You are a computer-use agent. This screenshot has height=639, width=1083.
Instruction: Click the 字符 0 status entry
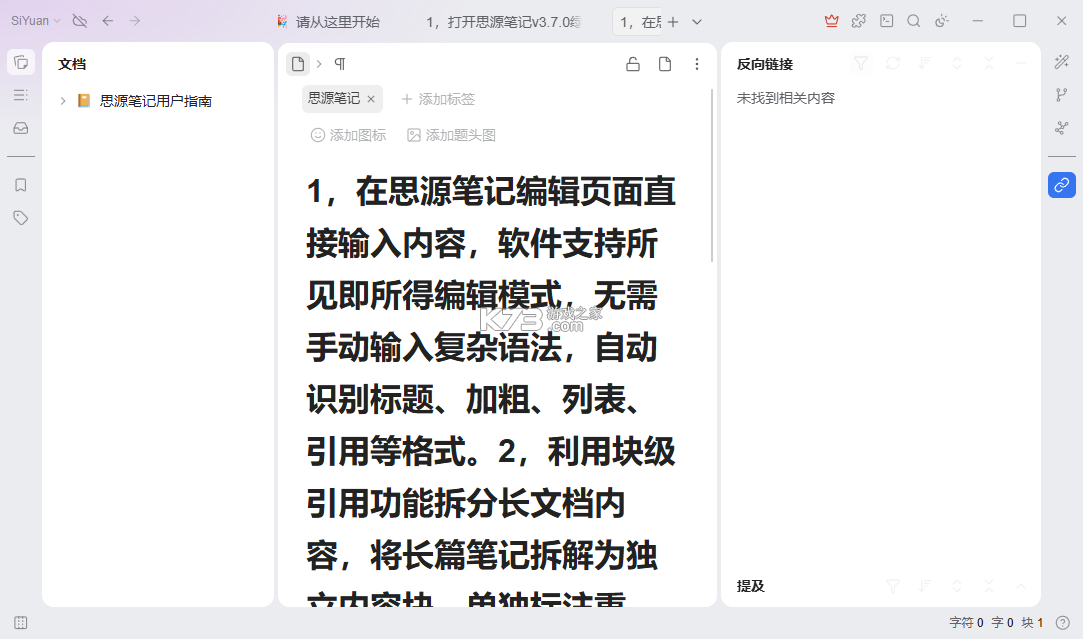[966, 622]
